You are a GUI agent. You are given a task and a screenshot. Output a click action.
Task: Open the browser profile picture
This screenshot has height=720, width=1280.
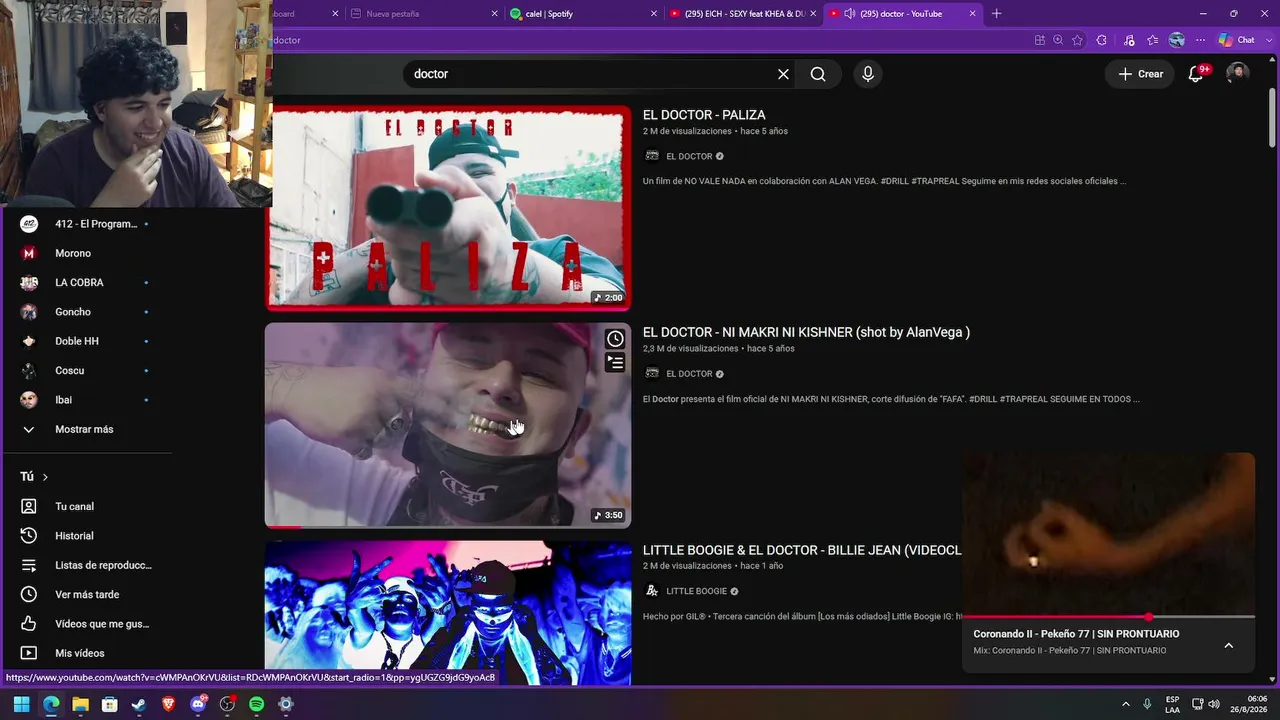click(x=1177, y=40)
